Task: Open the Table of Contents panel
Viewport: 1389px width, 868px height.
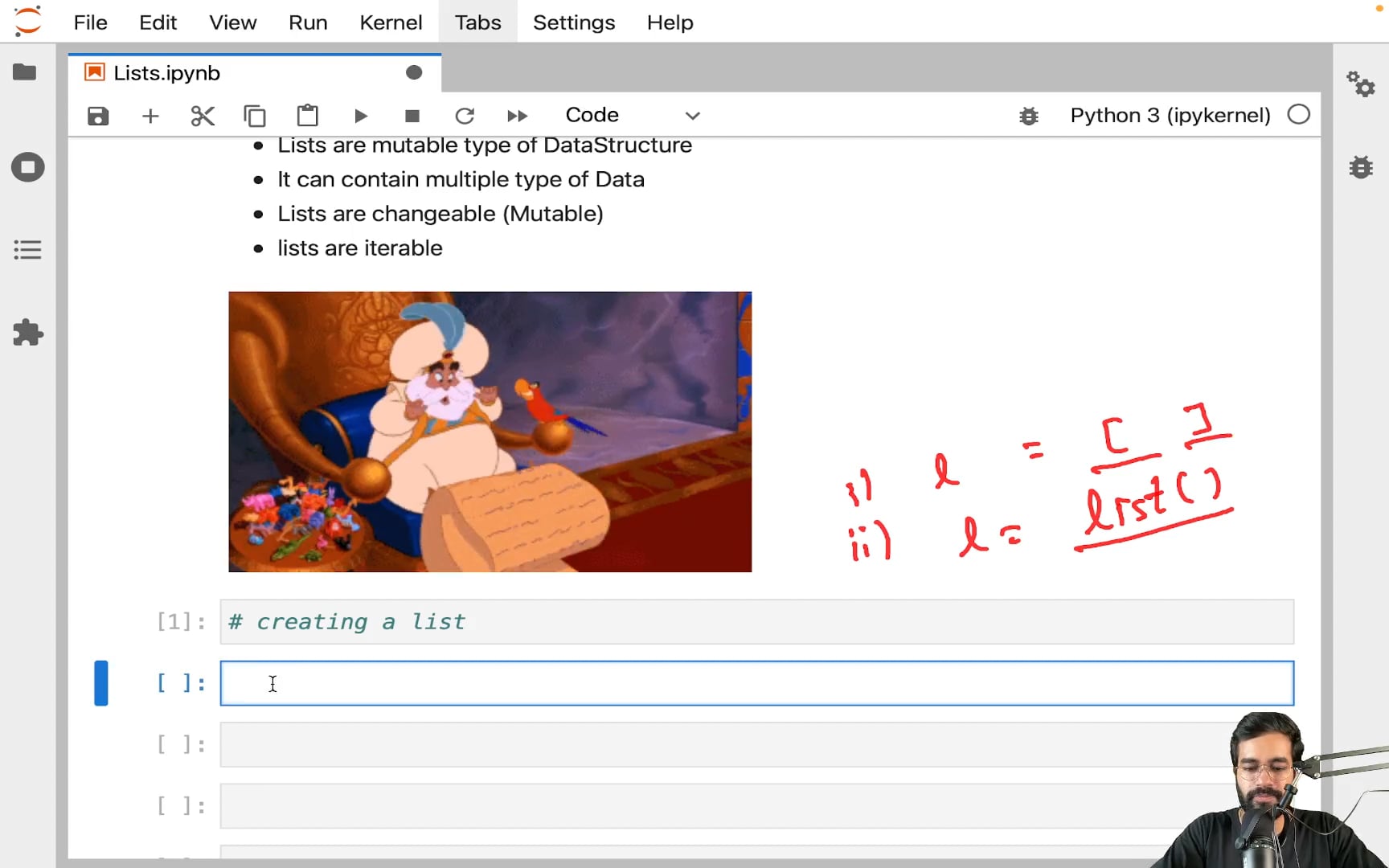Action: pos(27,250)
